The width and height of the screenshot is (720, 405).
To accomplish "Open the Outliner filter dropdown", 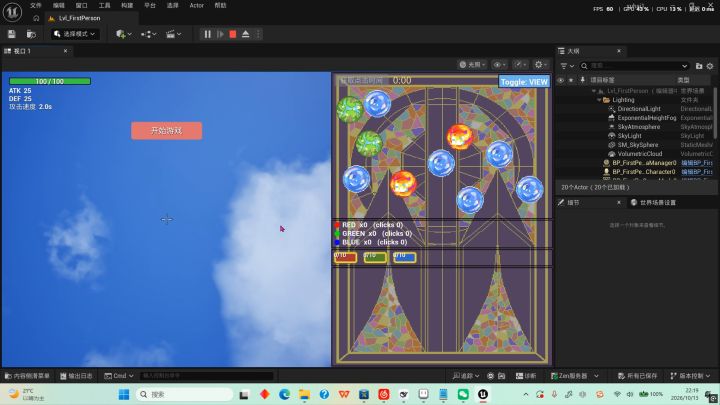I will point(567,66).
